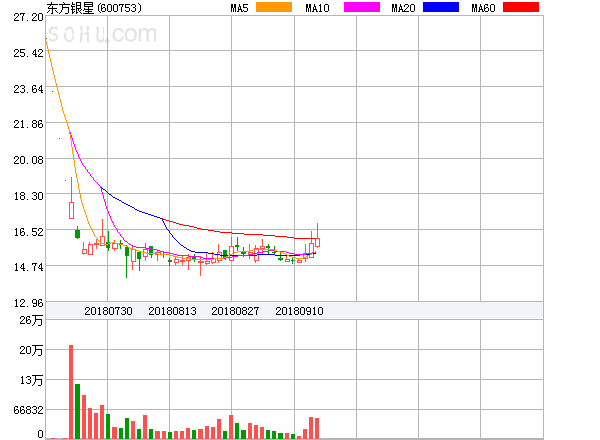The width and height of the screenshot is (600, 440).
Task: Click the 12.96 price axis label
Action: [x=28, y=303]
